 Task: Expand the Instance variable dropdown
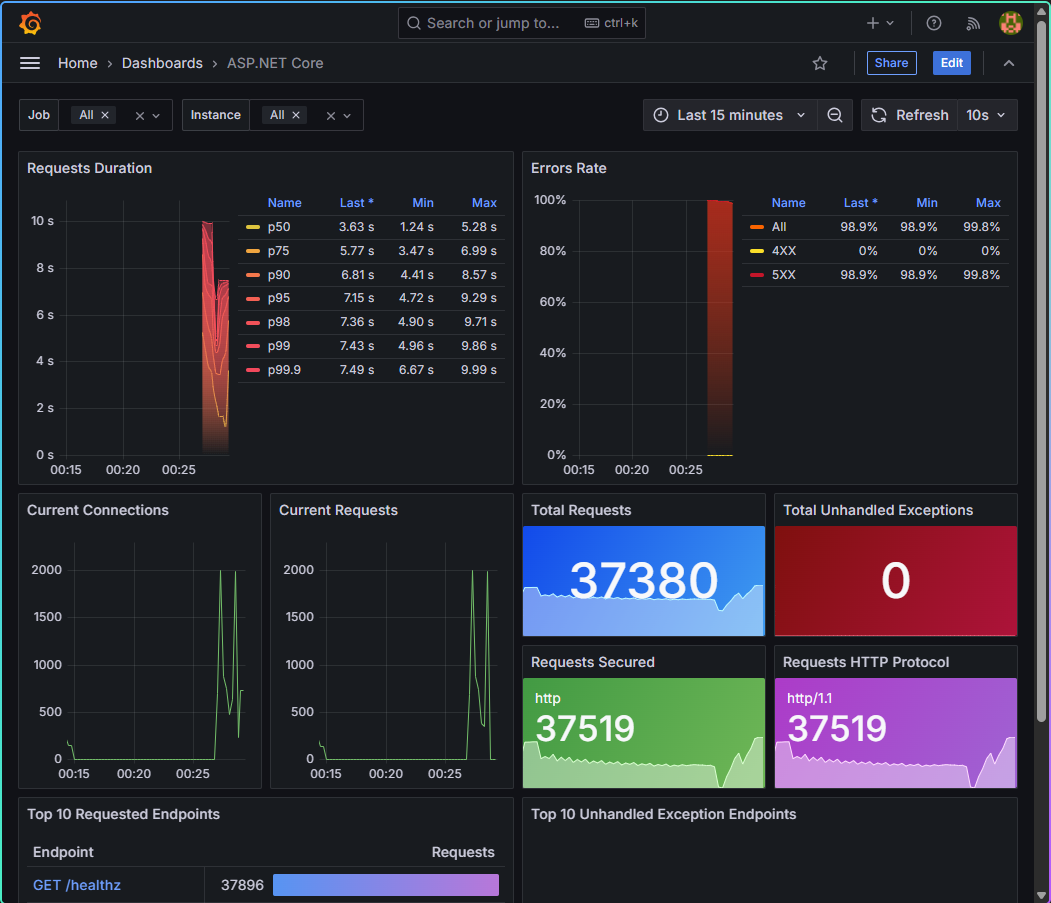pyautogui.click(x=347, y=115)
